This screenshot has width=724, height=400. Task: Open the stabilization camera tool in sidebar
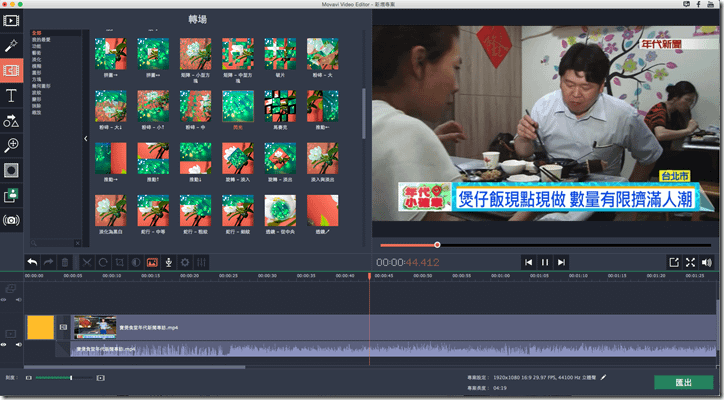pos(11,220)
